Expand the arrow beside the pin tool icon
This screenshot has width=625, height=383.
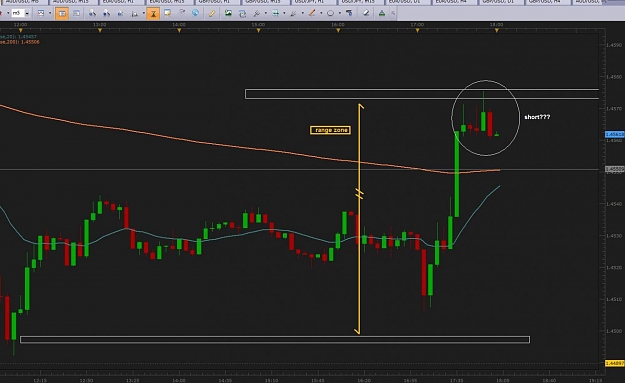pos(265,13)
